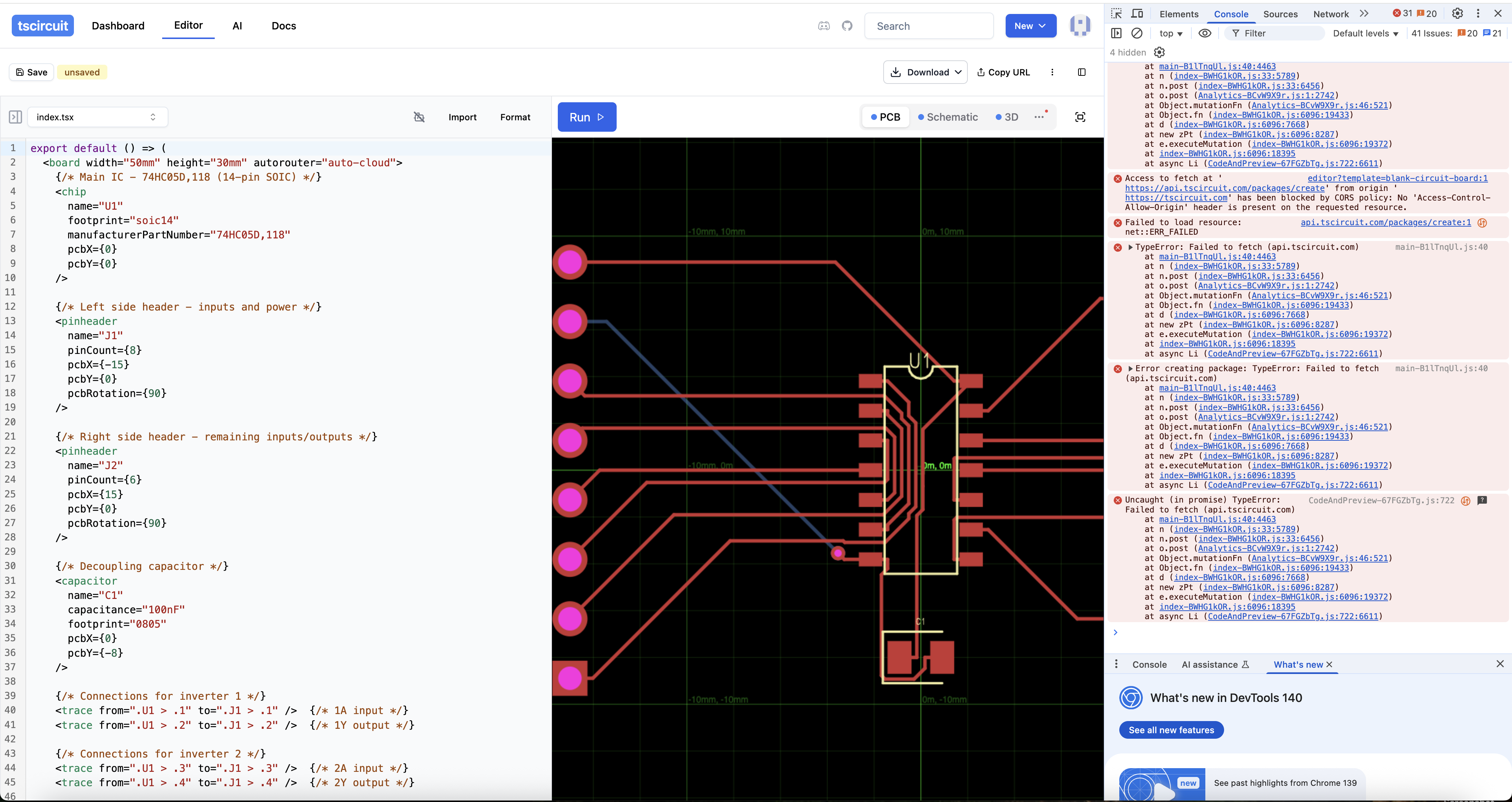Open the Default levels dropdown
Viewport: 1512px width, 802px height.
click(1365, 33)
